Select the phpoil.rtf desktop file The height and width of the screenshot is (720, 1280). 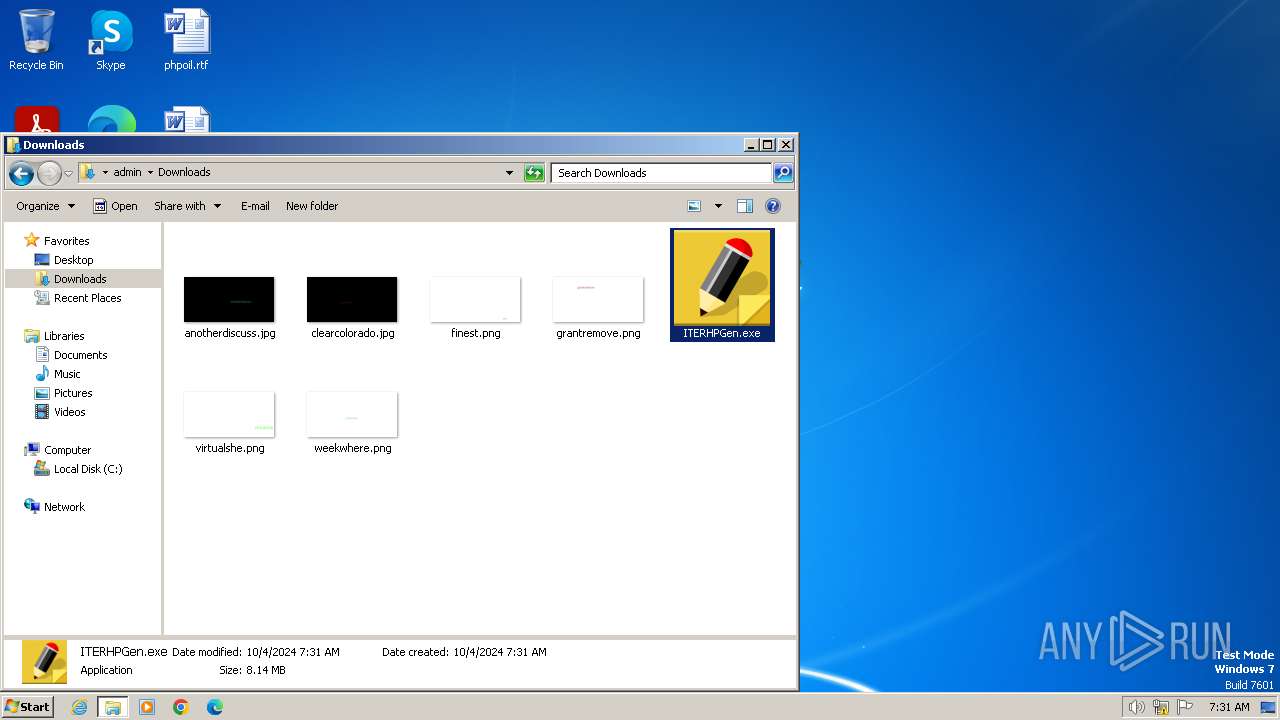[187, 40]
